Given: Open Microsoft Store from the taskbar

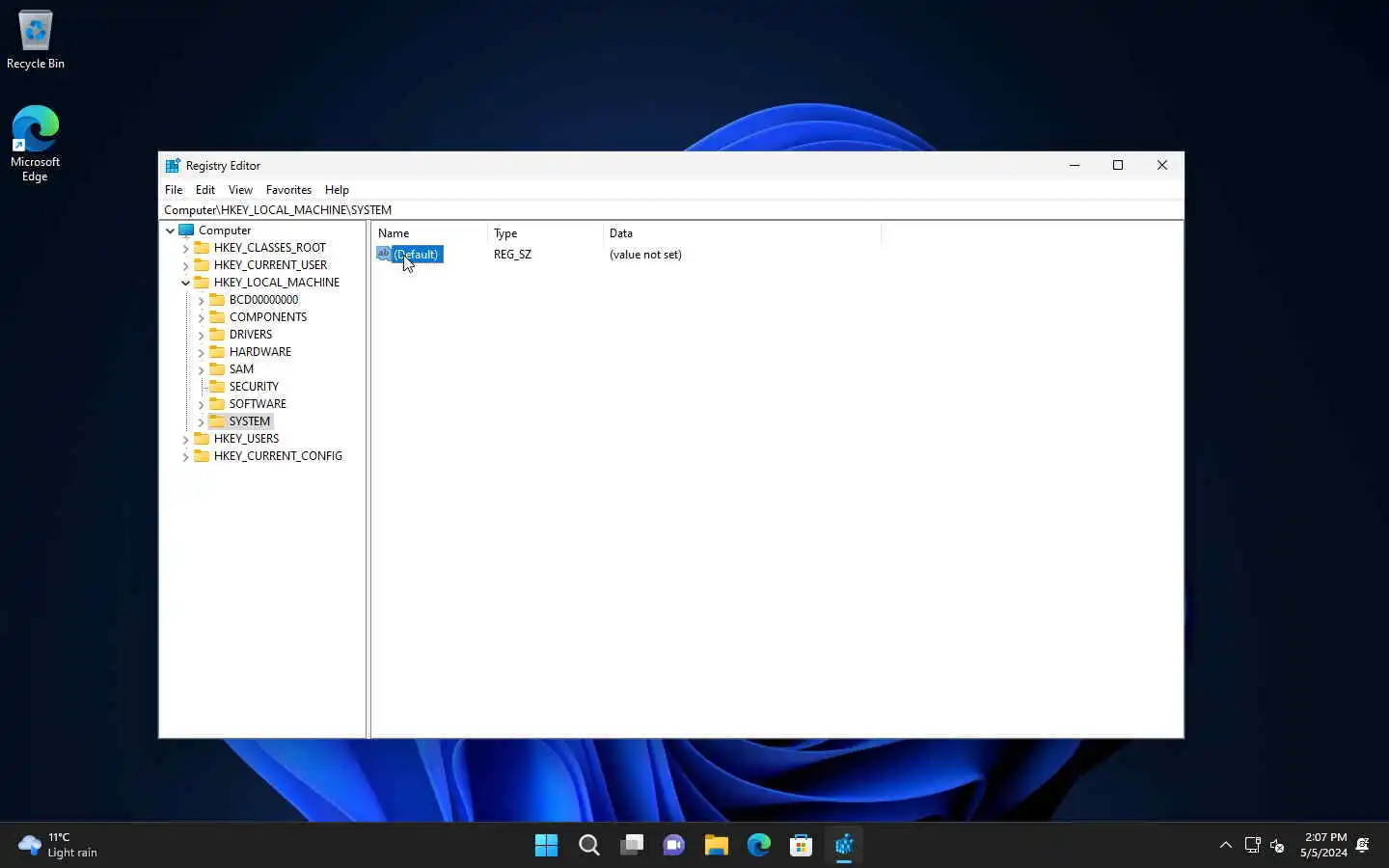Looking at the screenshot, I should tap(801, 846).
